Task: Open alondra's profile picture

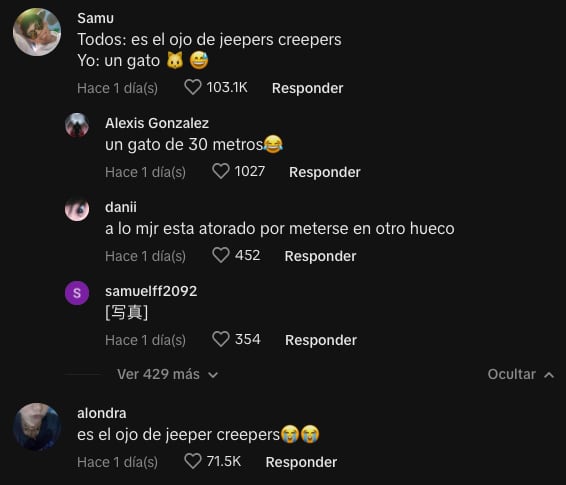Action: pos(37,427)
